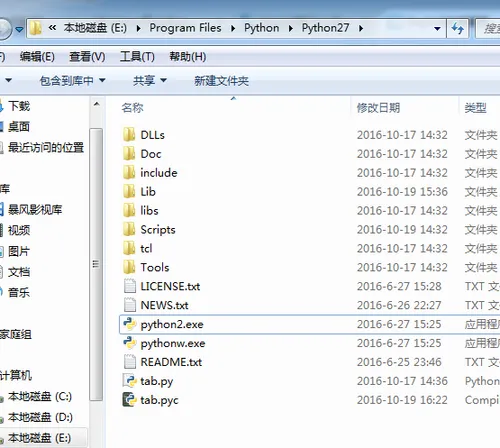The height and width of the screenshot is (448, 500).
Task: Show hidden breadcrumb path chevron
Action: pyautogui.click(x=52, y=28)
